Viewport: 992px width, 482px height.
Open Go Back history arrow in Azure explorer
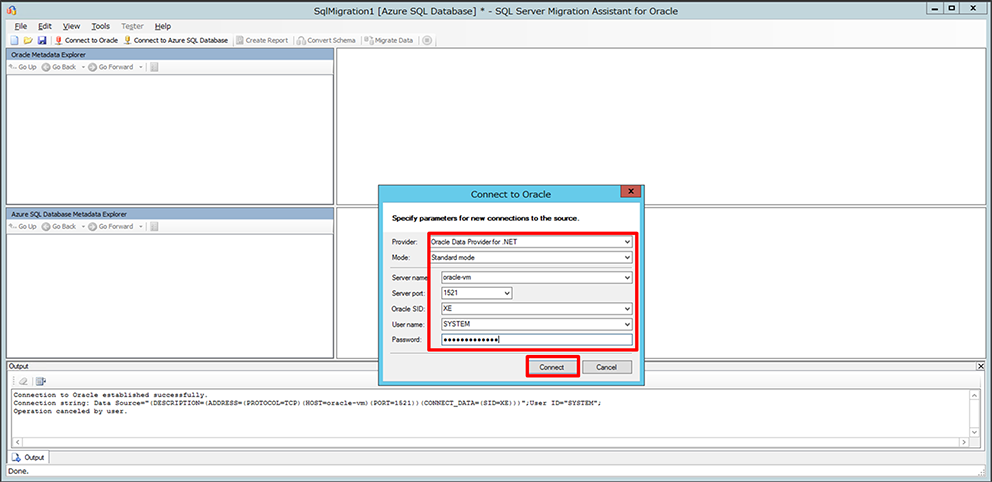tap(83, 226)
